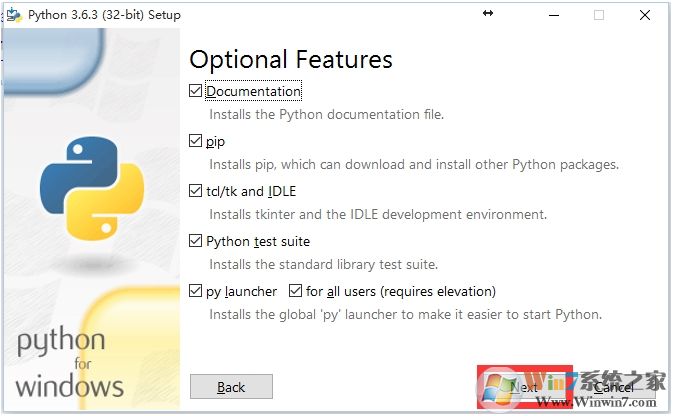Click the global 'py' launcher description text
The width and height of the screenshot is (673, 416).
click(406, 315)
